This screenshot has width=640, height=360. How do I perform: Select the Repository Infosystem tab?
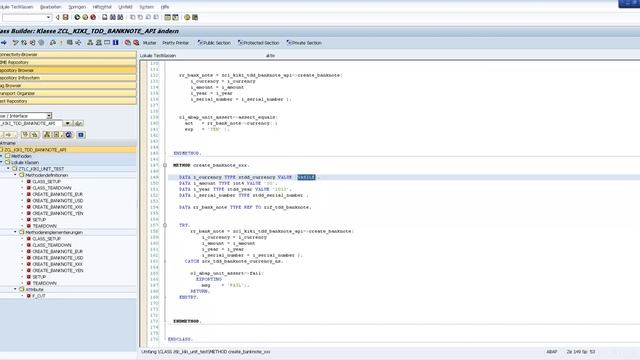[x=68, y=78]
